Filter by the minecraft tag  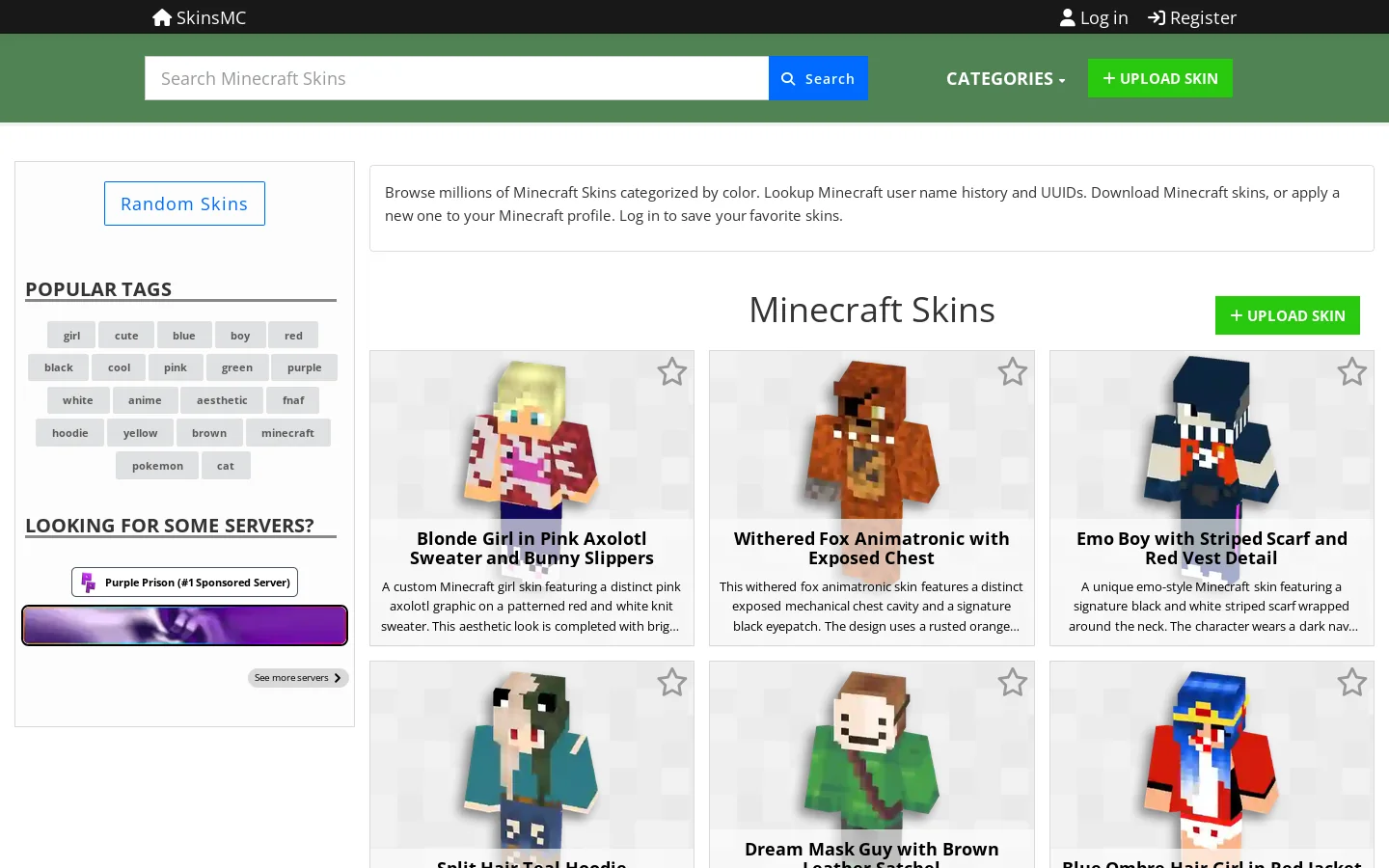tap(287, 433)
